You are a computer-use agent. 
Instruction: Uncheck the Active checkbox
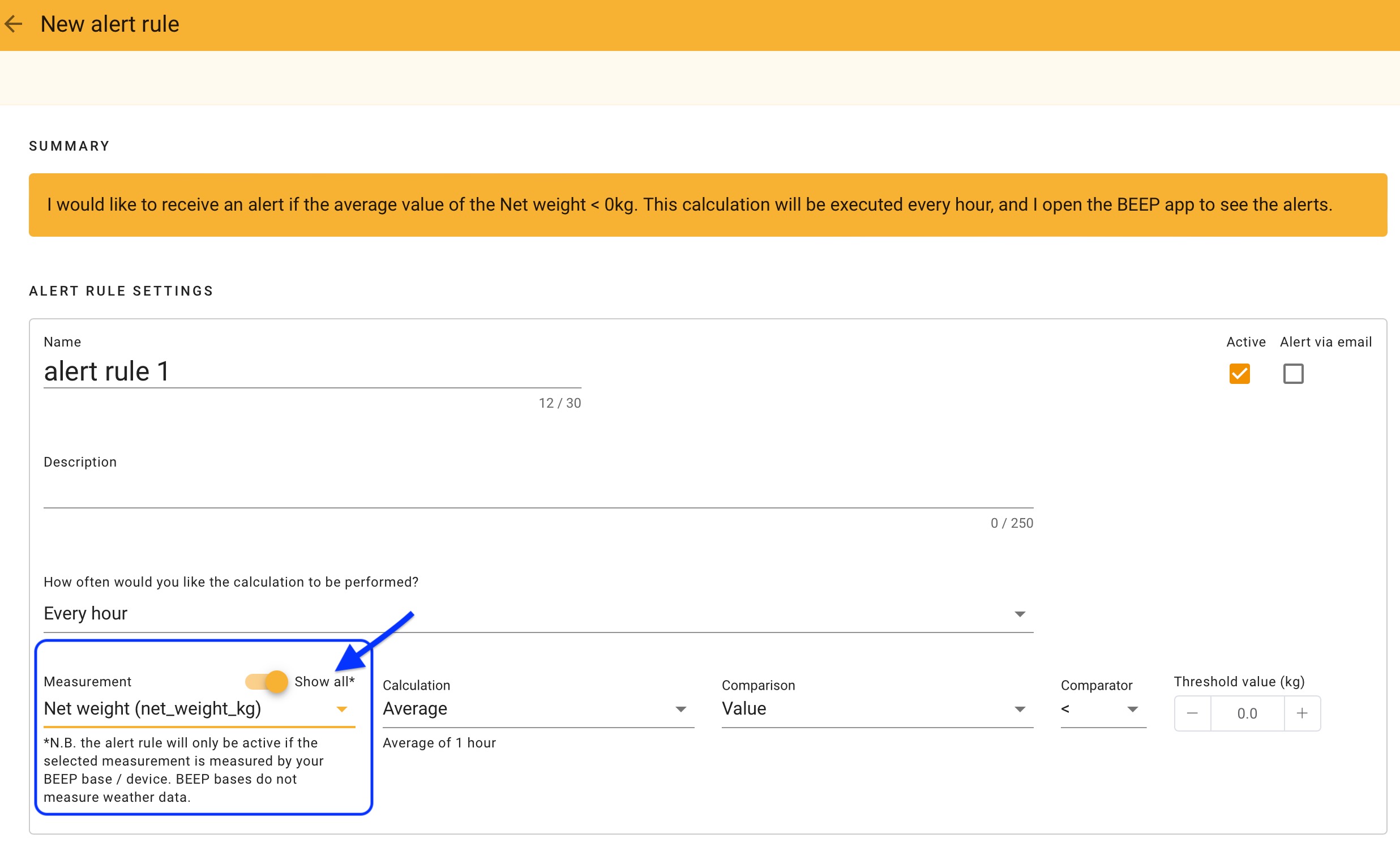pyautogui.click(x=1239, y=373)
